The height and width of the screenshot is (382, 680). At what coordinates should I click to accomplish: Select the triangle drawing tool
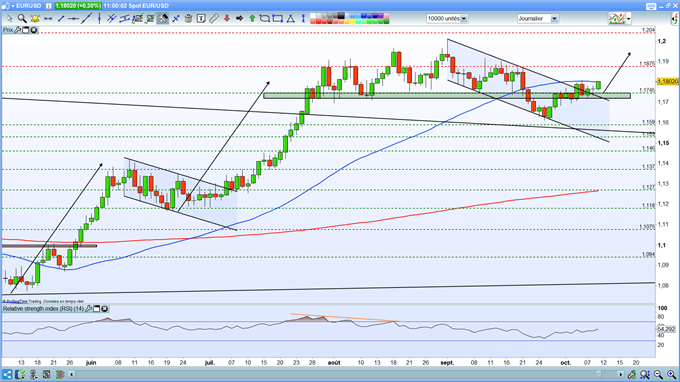291,19
